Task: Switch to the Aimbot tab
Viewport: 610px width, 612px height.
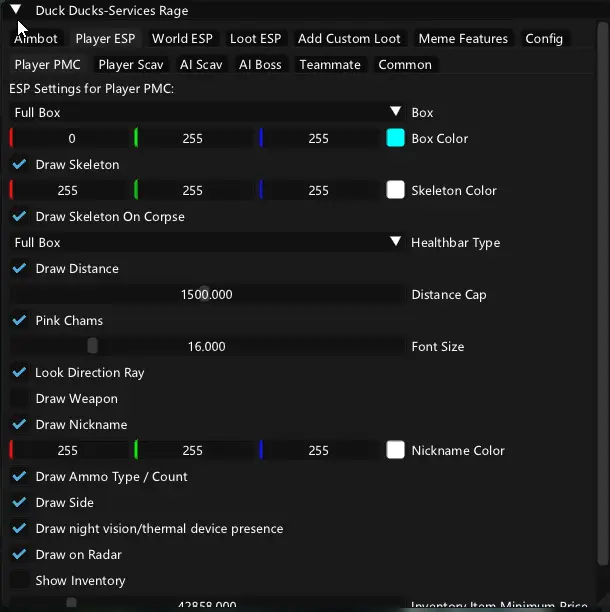Action: pyautogui.click(x=36, y=39)
